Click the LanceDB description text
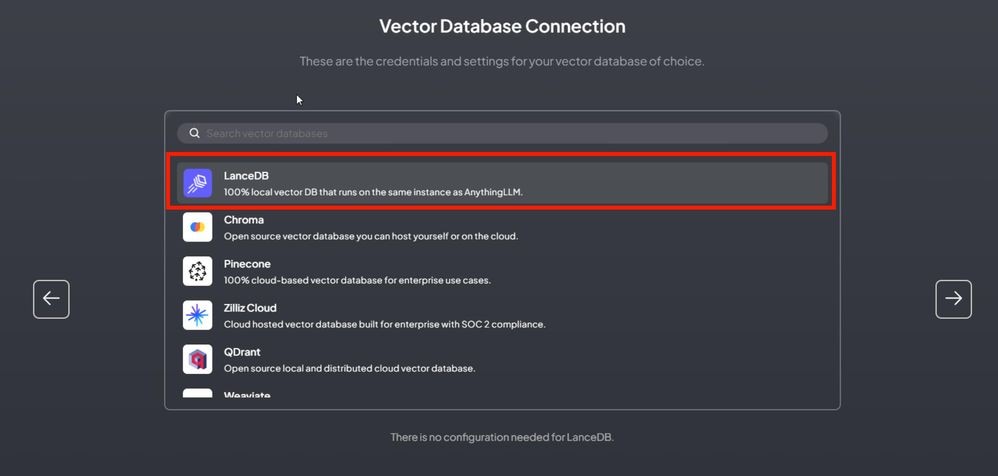This screenshot has width=998, height=476. click(x=373, y=192)
